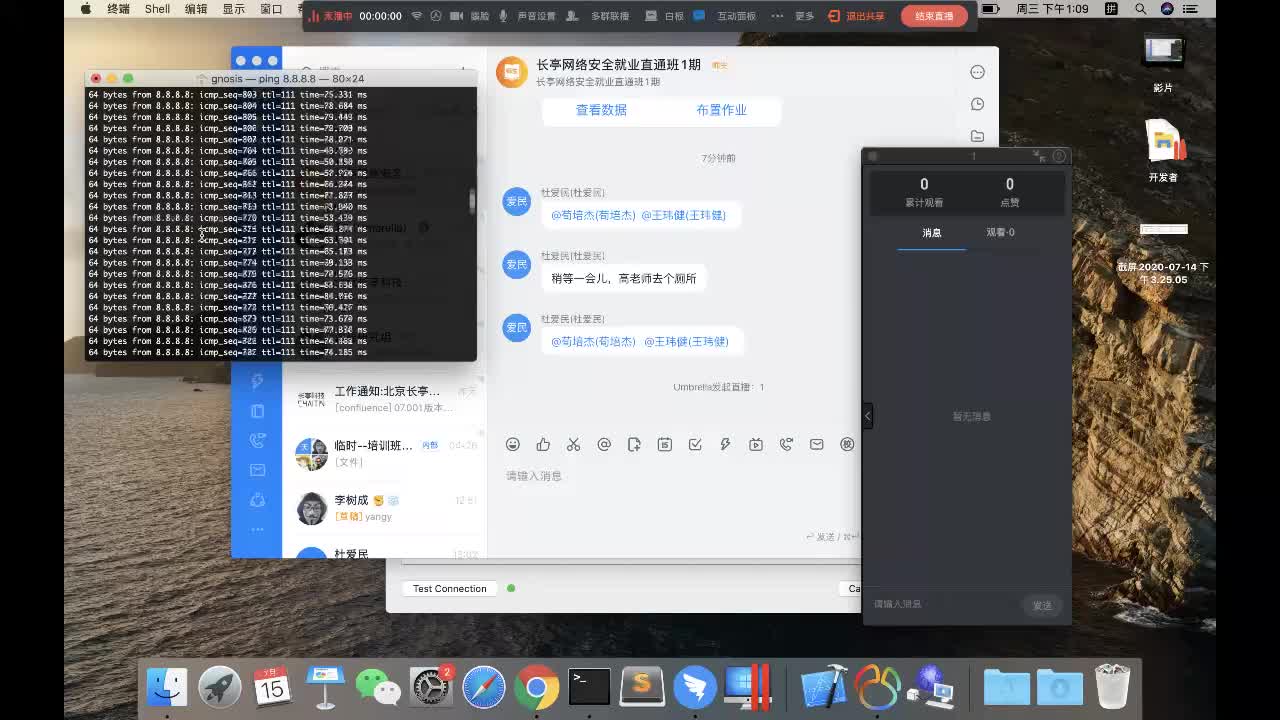The width and height of the screenshot is (1280, 720).
Task: Click 发送 button in the live panel
Action: pyautogui.click(x=1042, y=605)
